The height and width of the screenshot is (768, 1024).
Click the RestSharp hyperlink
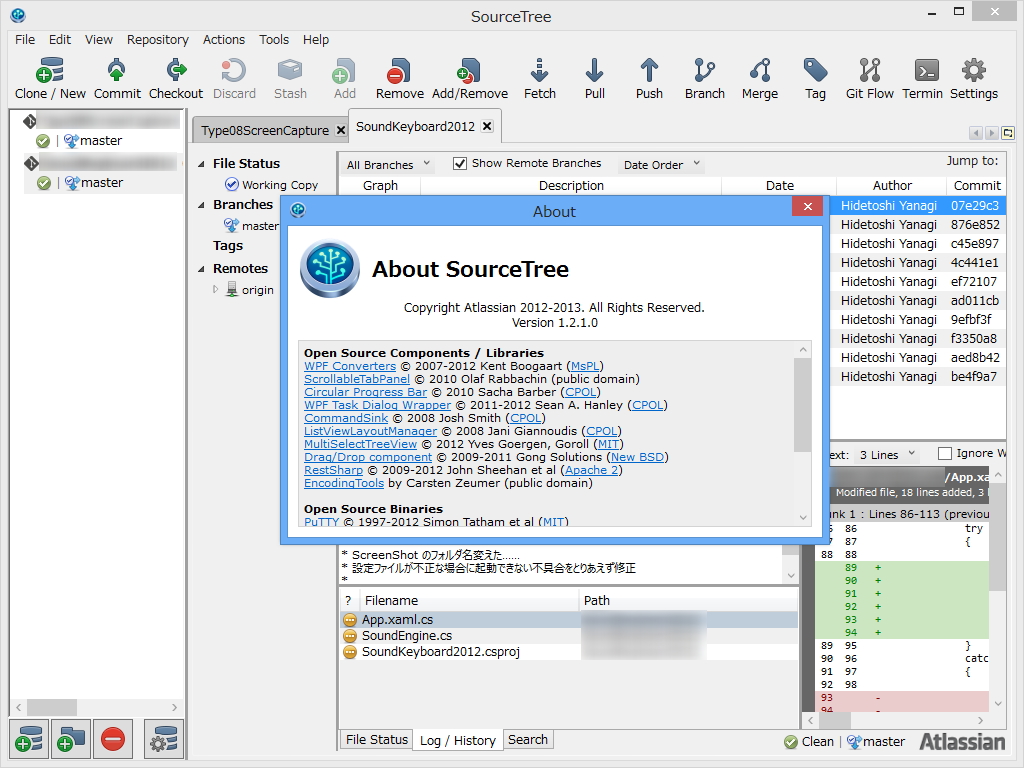pos(333,470)
